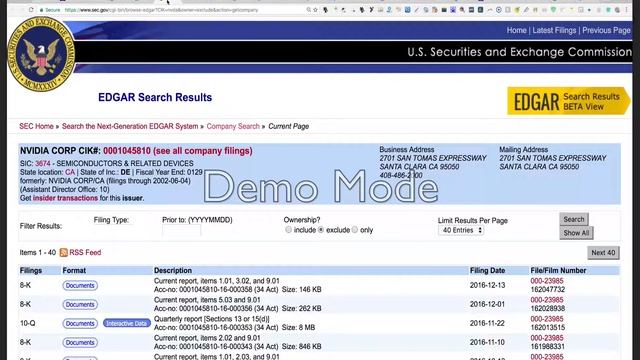Click the 'Current report, items 5.03 and 9.01' description

pos(207,300)
